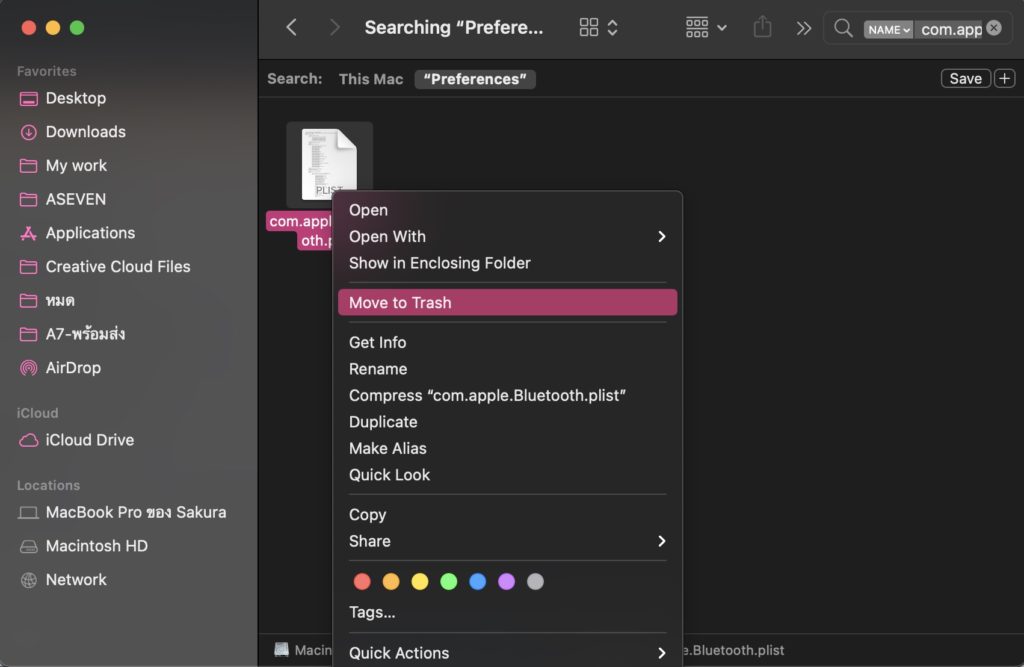1024x667 pixels.
Task: Click the plus button to add search criteria
Action: [x=1004, y=79]
